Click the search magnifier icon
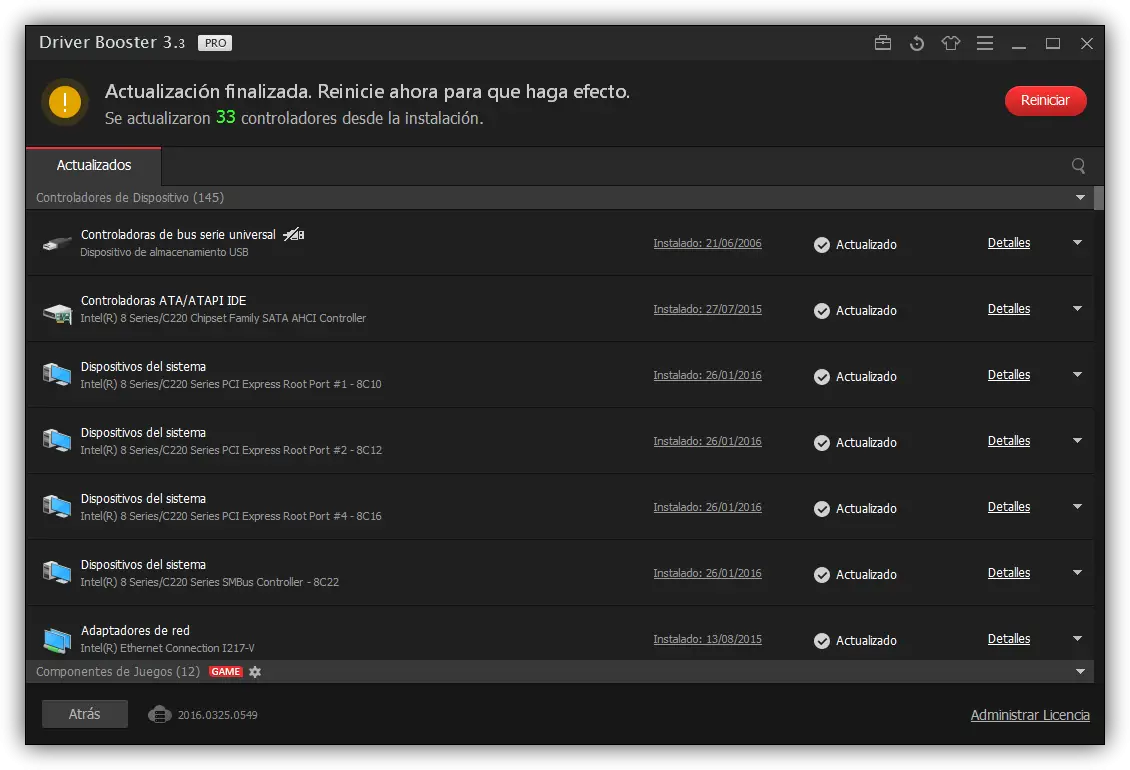 click(1078, 166)
